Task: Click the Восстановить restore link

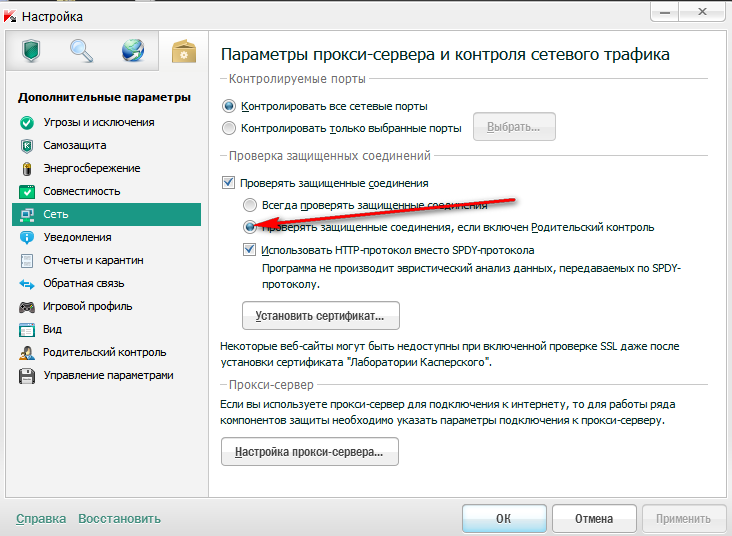Action: pyautogui.click(x=120, y=519)
